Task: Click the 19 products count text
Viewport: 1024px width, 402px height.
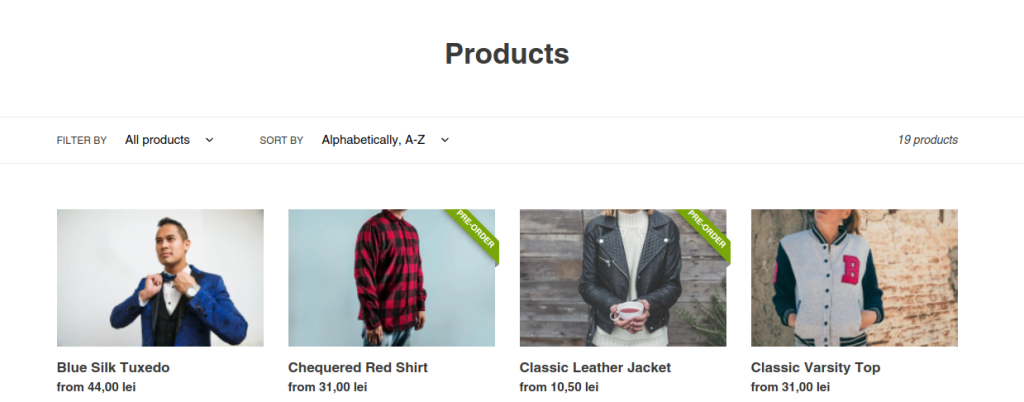Action: pos(927,140)
